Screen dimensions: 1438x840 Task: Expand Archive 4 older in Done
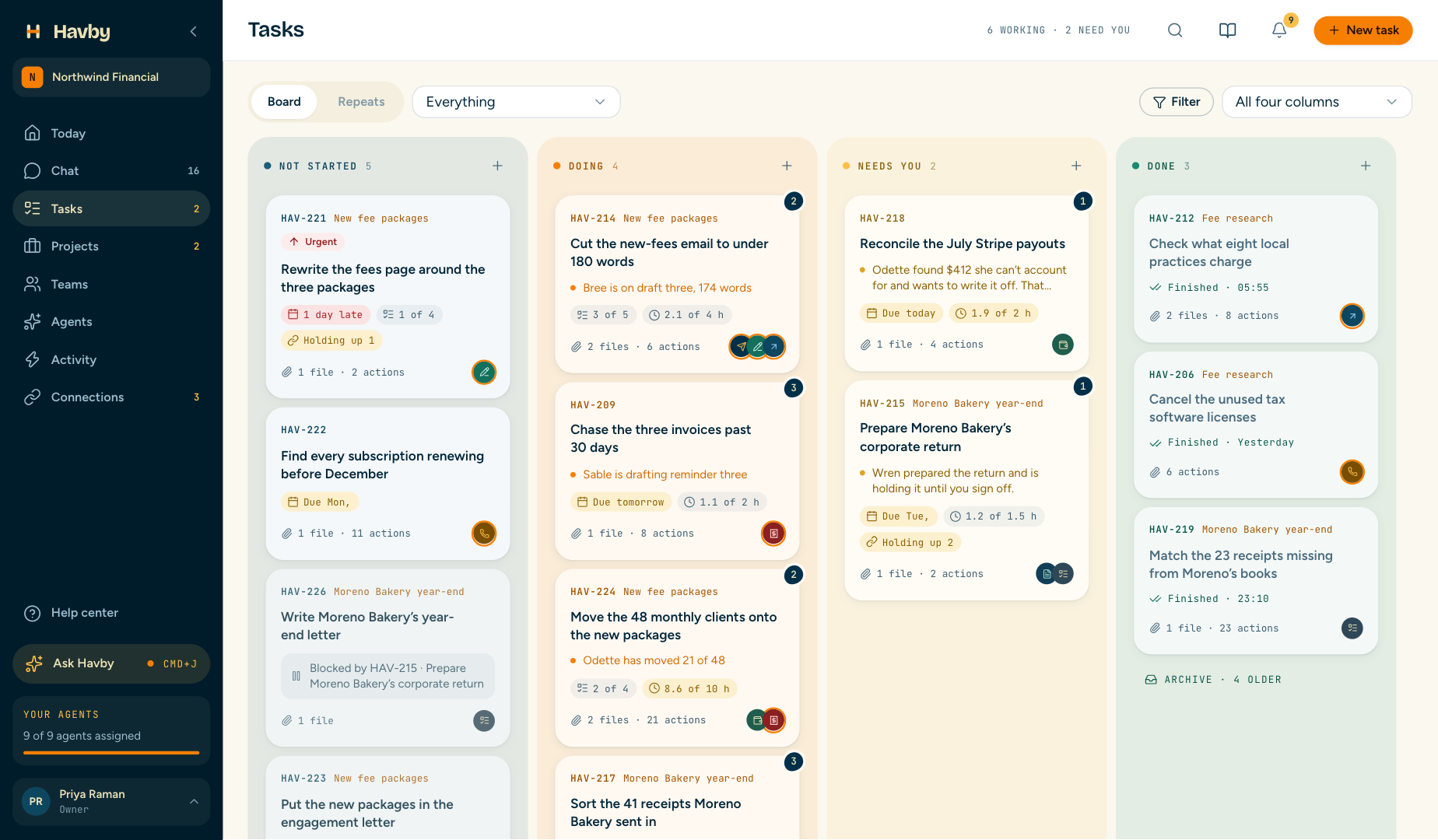pos(1213,680)
